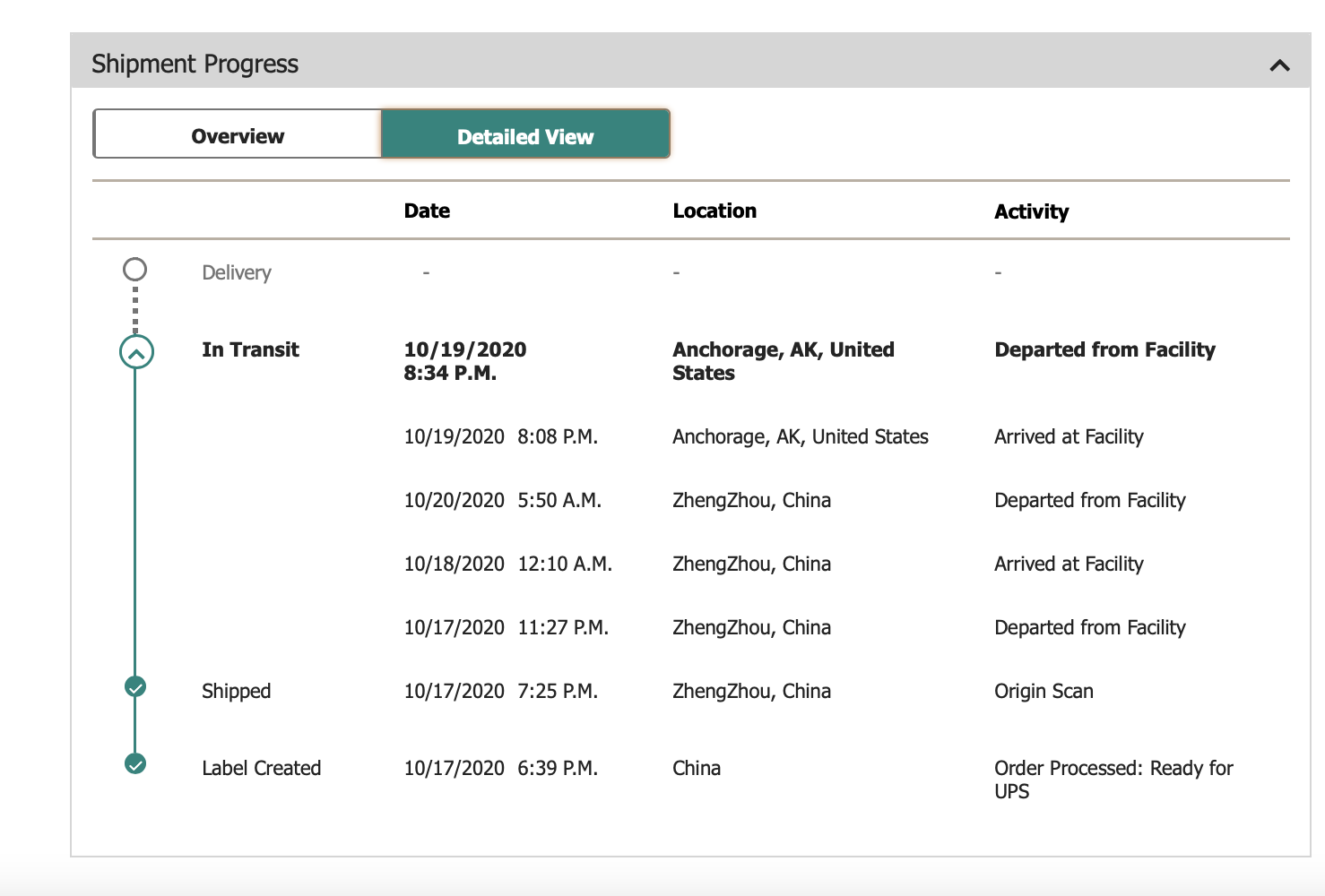Click the 10/20/2020 5:50 A.M. date entry
This screenshot has width=1325, height=896.
(x=502, y=501)
